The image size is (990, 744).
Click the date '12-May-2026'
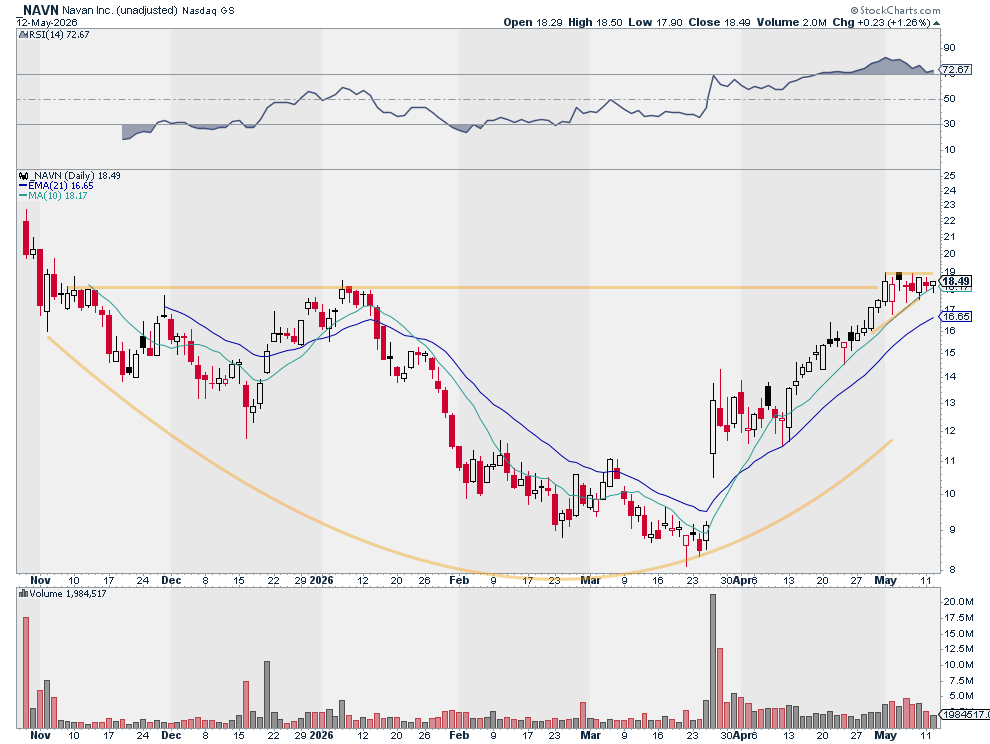click(x=47, y=23)
